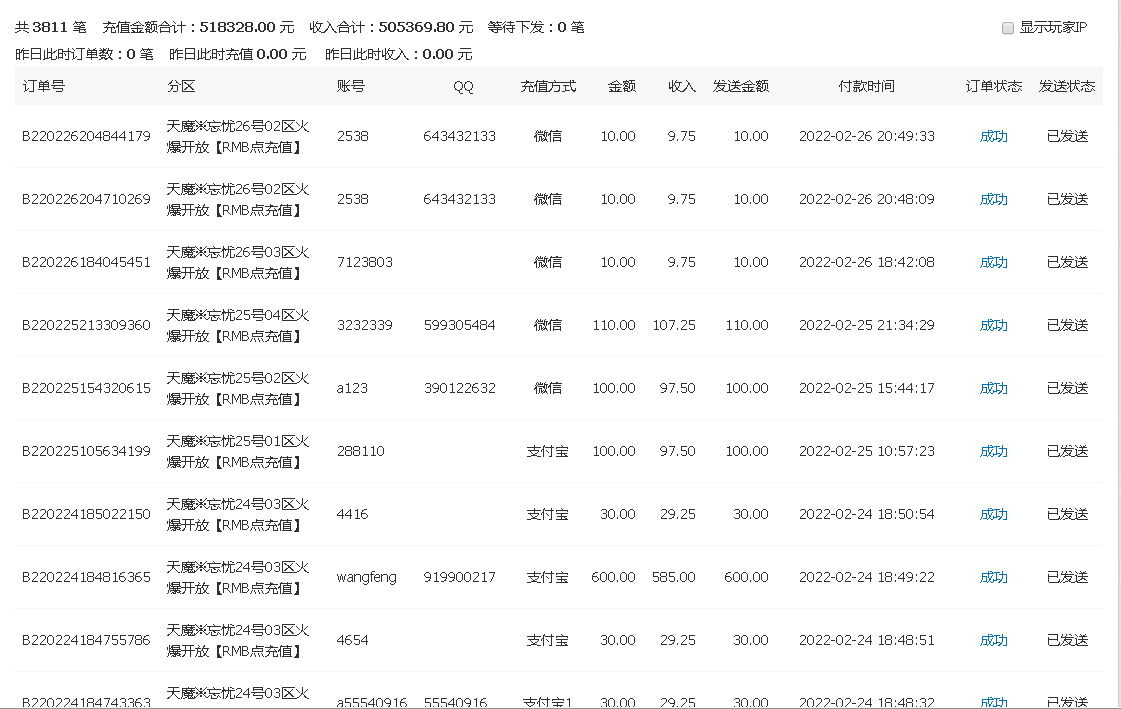Enable the 显示玩家IP checkbox

[x=1008, y=28]
